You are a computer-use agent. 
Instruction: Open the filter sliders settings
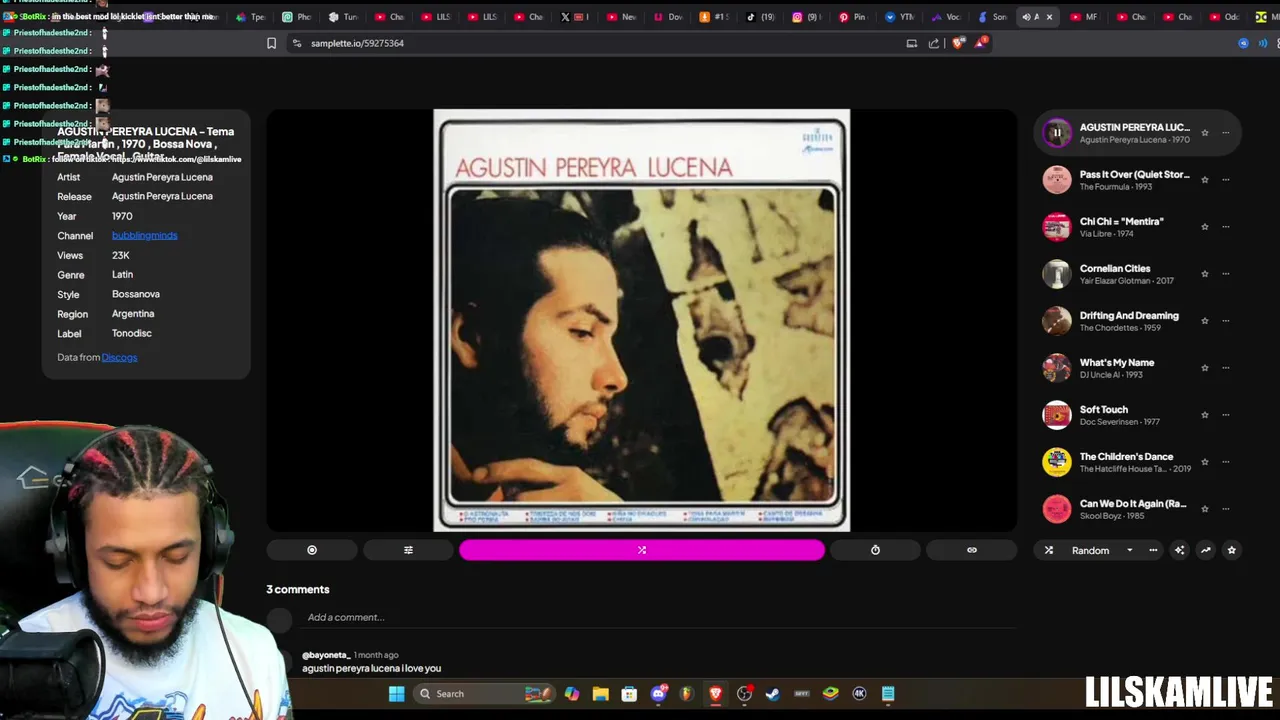tap(408, 550)
